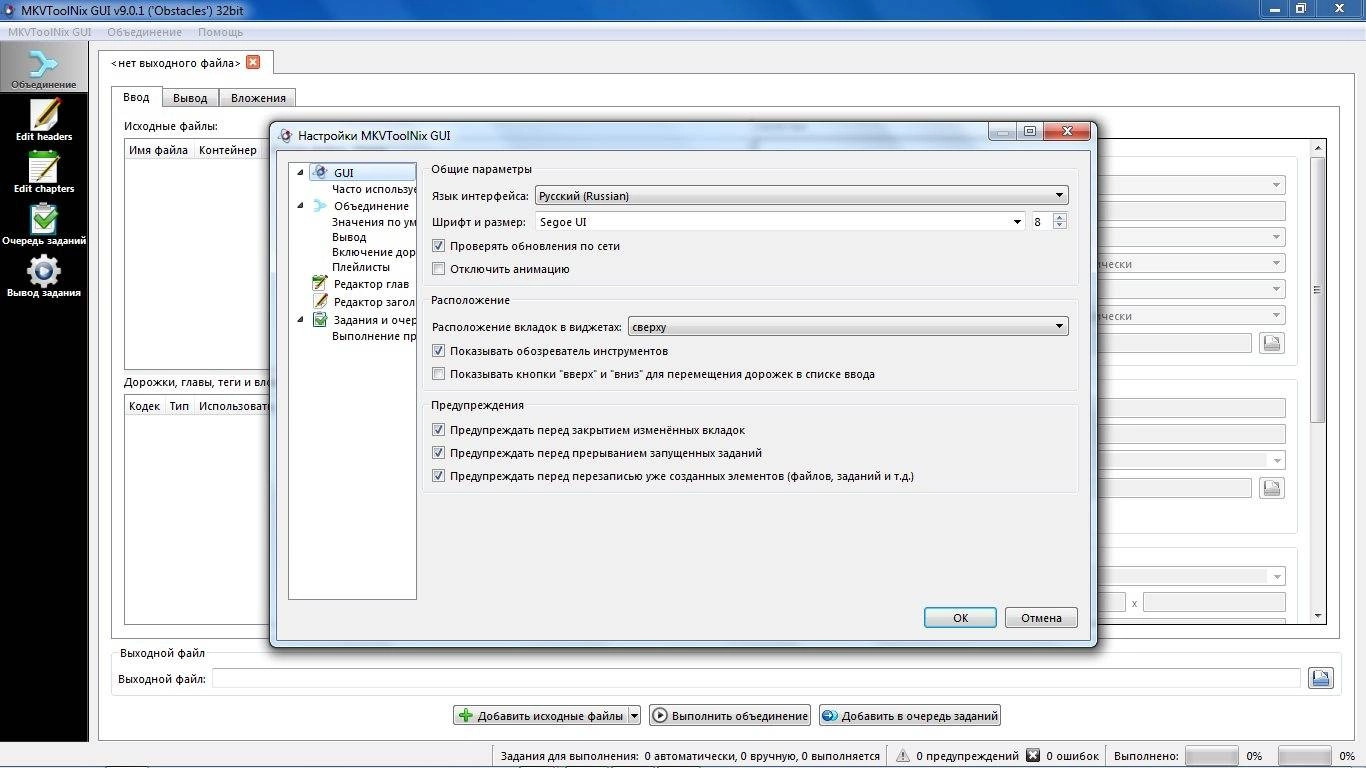Image resolution: width=1366 pixels, height=768 pixels.
Task: Open the Вывод задания tool
Action: [x=44, y=276]
